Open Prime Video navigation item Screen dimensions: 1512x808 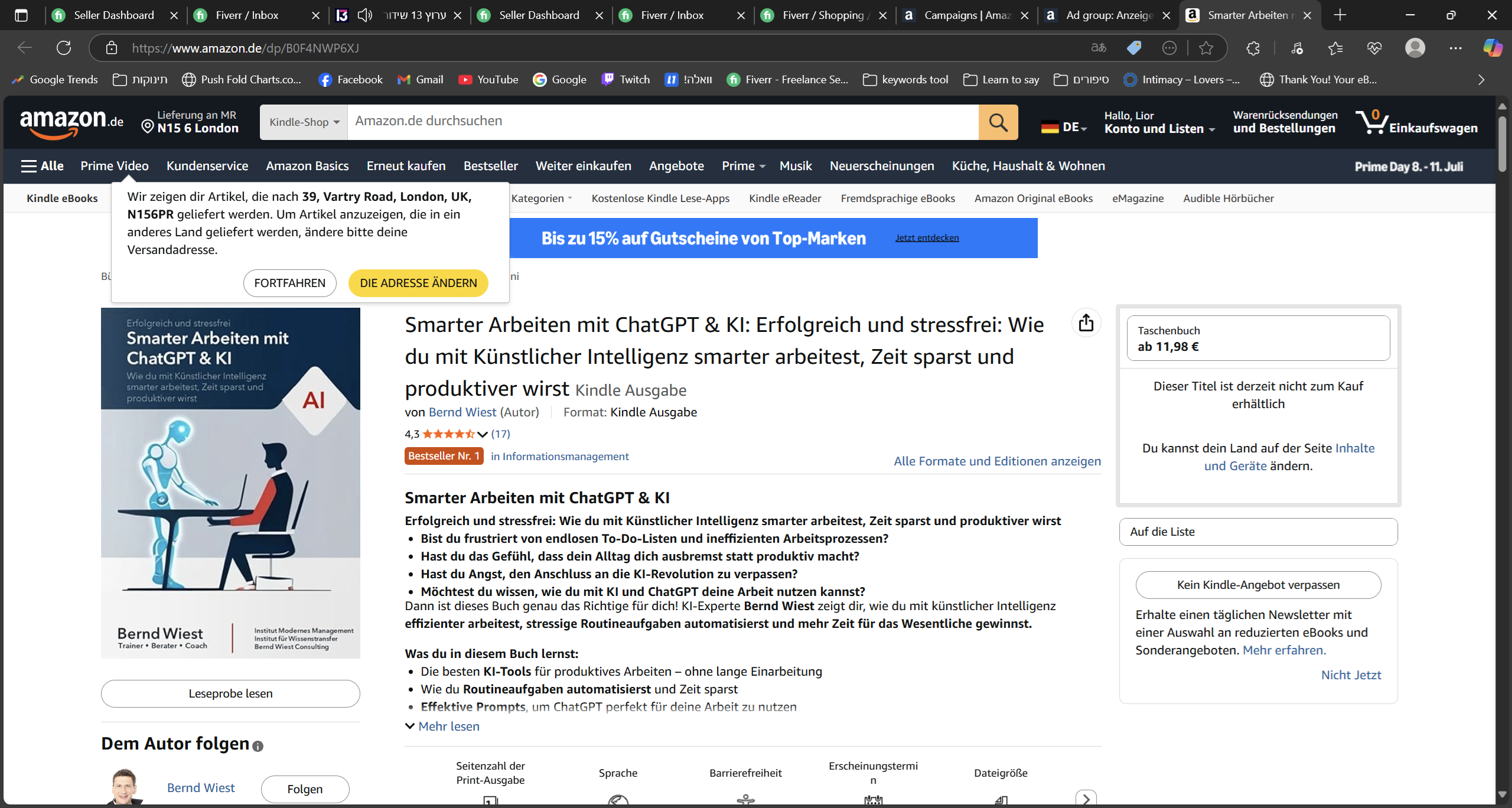[x=115, y=166]
